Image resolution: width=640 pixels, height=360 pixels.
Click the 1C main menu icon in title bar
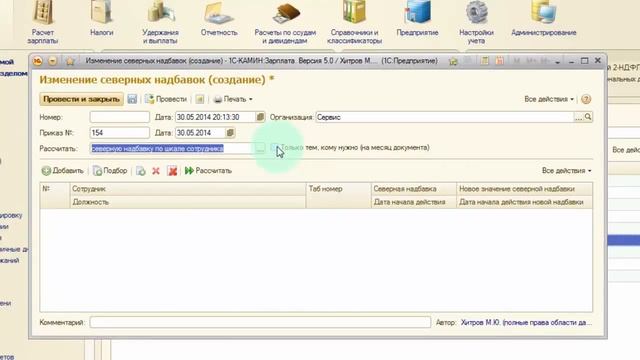(x=38, y=61)
